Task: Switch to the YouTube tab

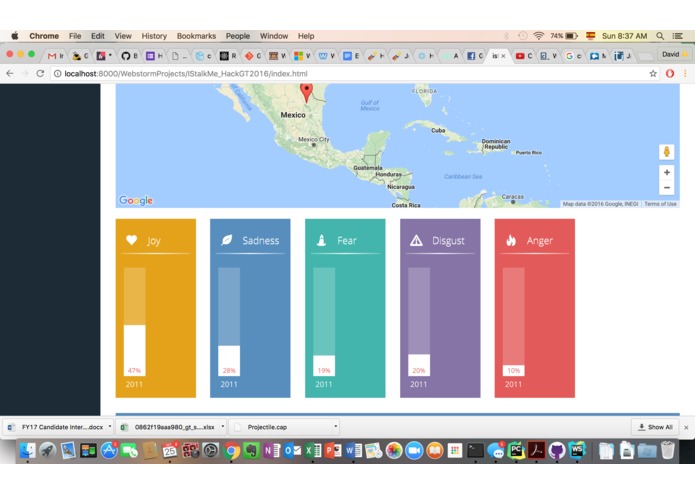Action: pyautogui.click(x=523, y=56)
